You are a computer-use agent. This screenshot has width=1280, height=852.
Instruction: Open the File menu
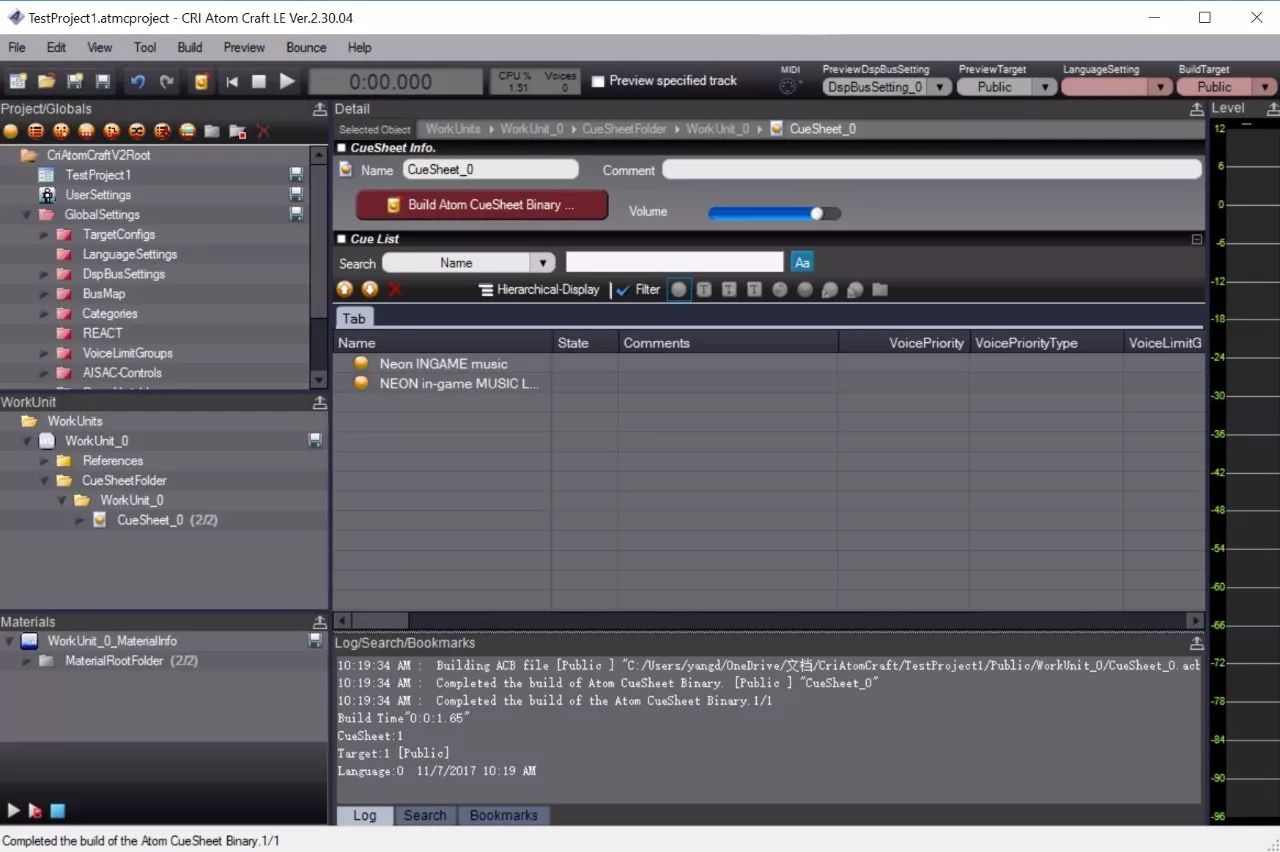(x=17, y=47)
